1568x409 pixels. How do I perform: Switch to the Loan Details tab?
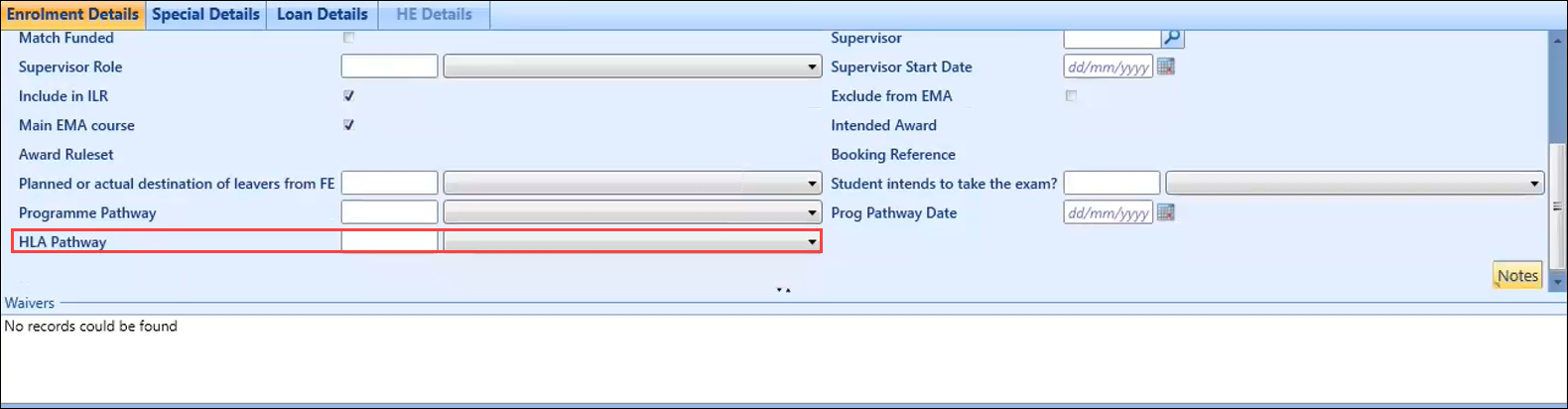pyautogui.click(x=323, y=15)
